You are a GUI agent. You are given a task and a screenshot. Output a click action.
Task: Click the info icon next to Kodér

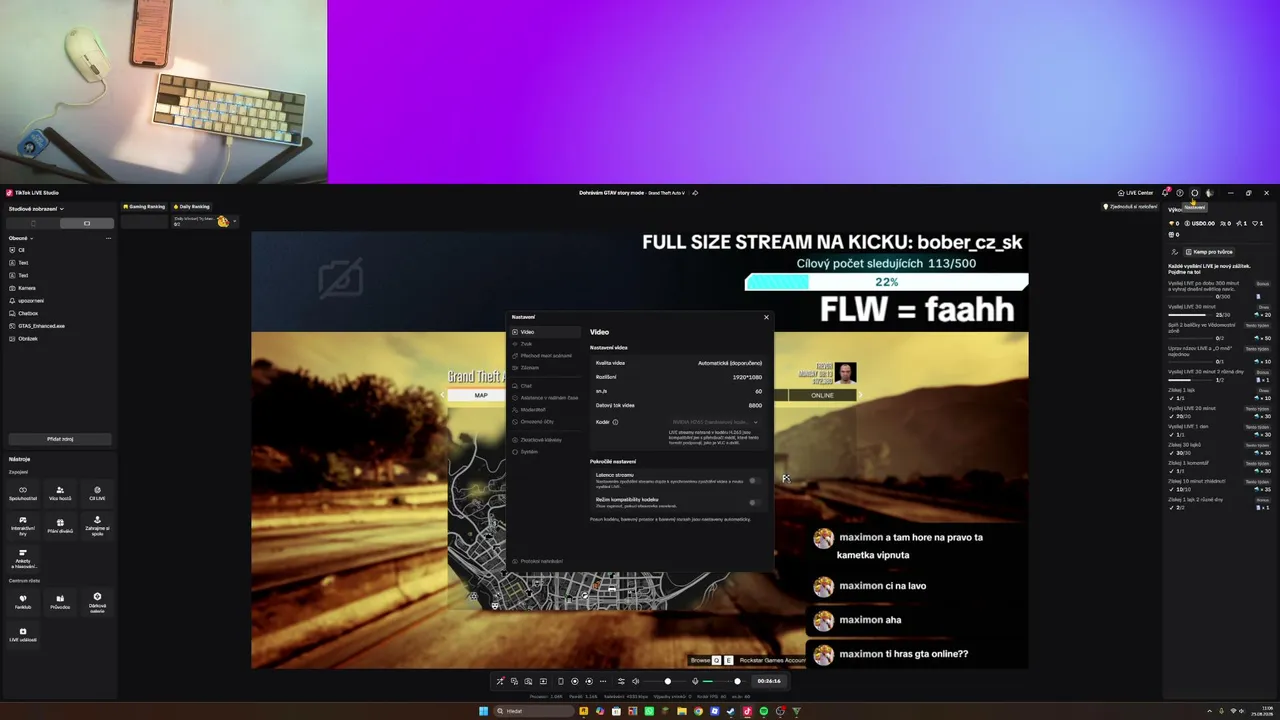tap(615, 422)
